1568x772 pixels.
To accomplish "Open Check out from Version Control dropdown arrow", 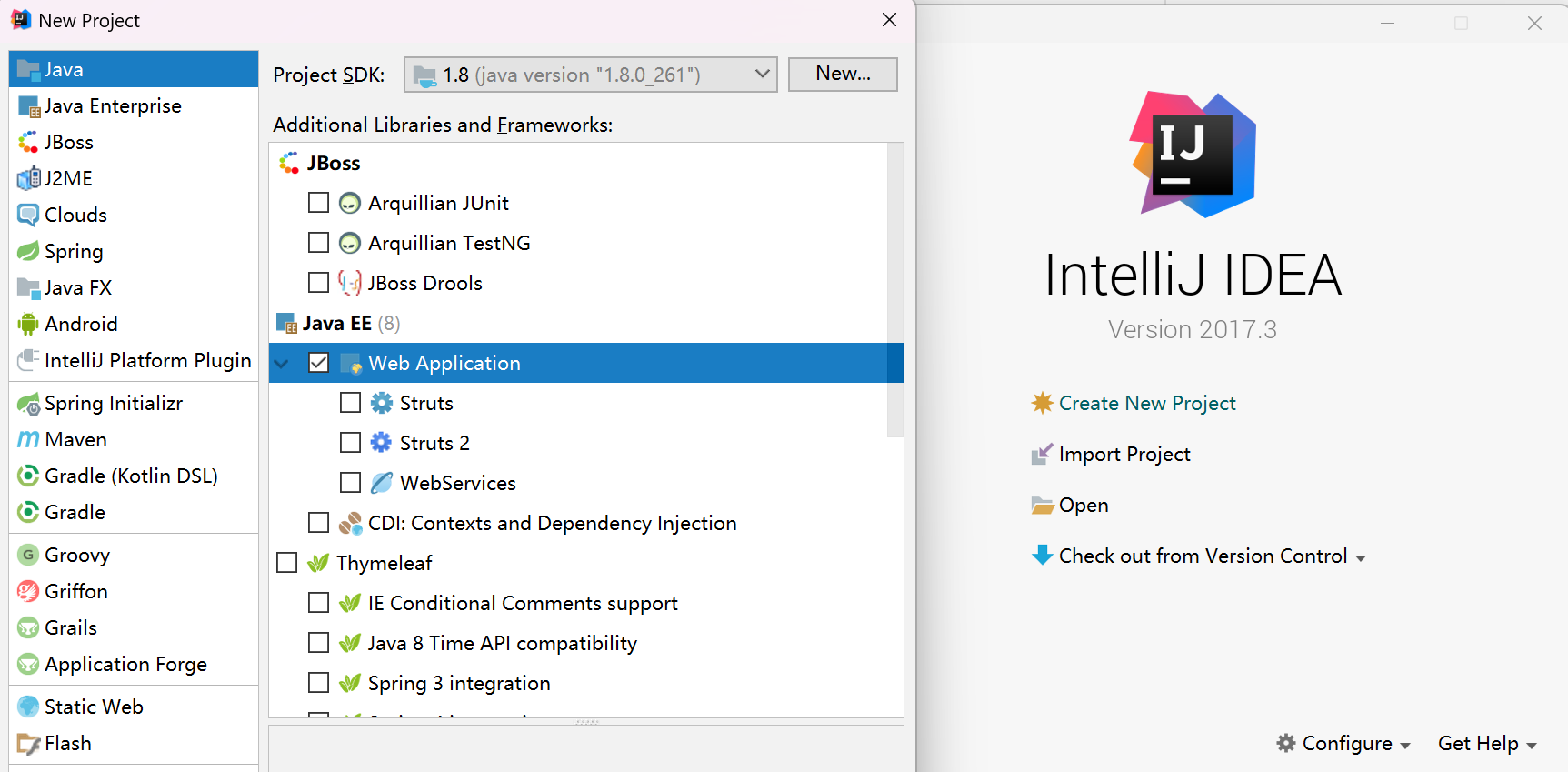I will click(x=1361, y=558).
